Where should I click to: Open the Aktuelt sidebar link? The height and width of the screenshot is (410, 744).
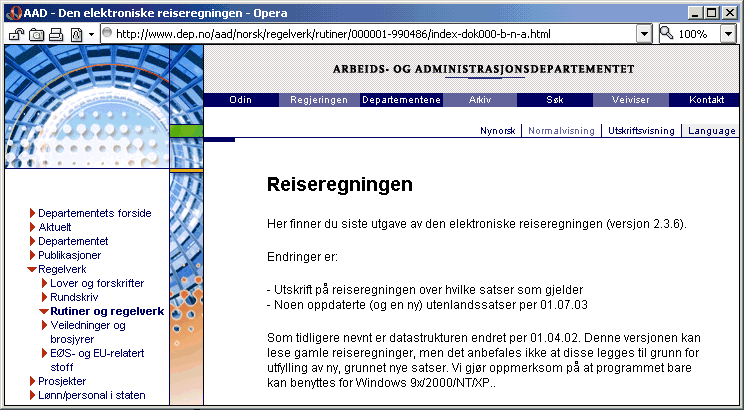pos(55,227)
